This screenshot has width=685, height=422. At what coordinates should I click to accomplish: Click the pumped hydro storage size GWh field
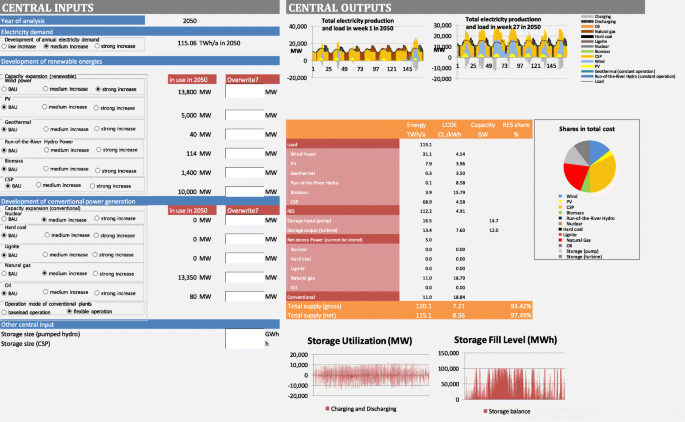(x=245, y=334)
